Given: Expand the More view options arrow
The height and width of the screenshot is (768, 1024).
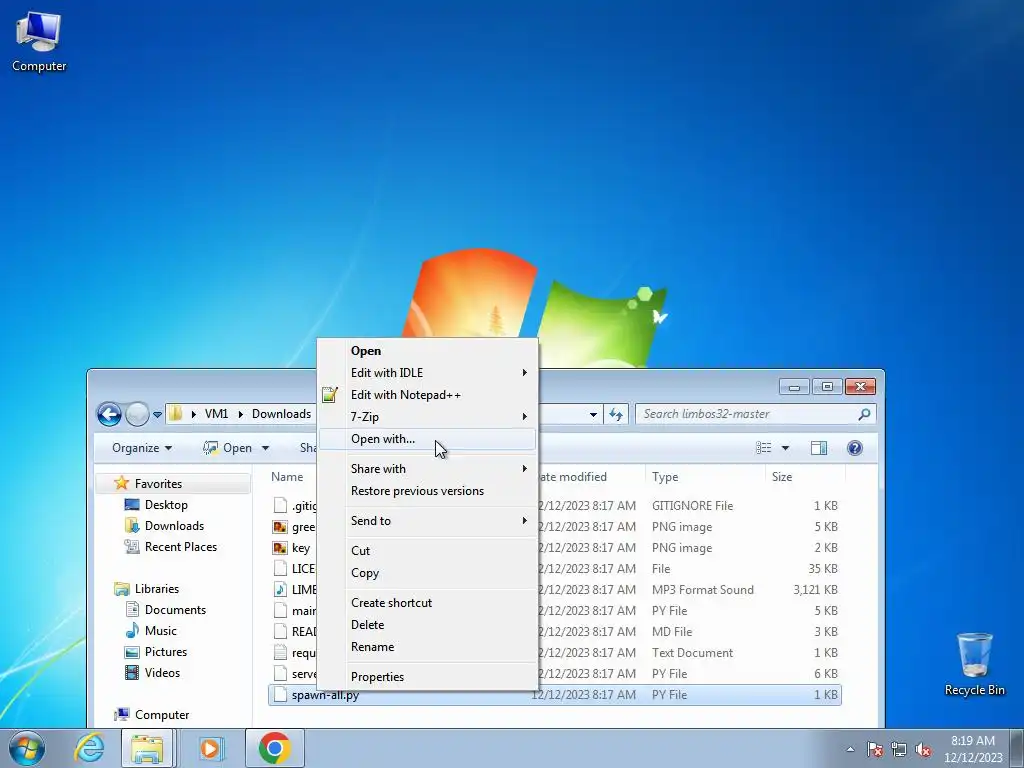Looking at the screenshot, I should coord(786,448).
